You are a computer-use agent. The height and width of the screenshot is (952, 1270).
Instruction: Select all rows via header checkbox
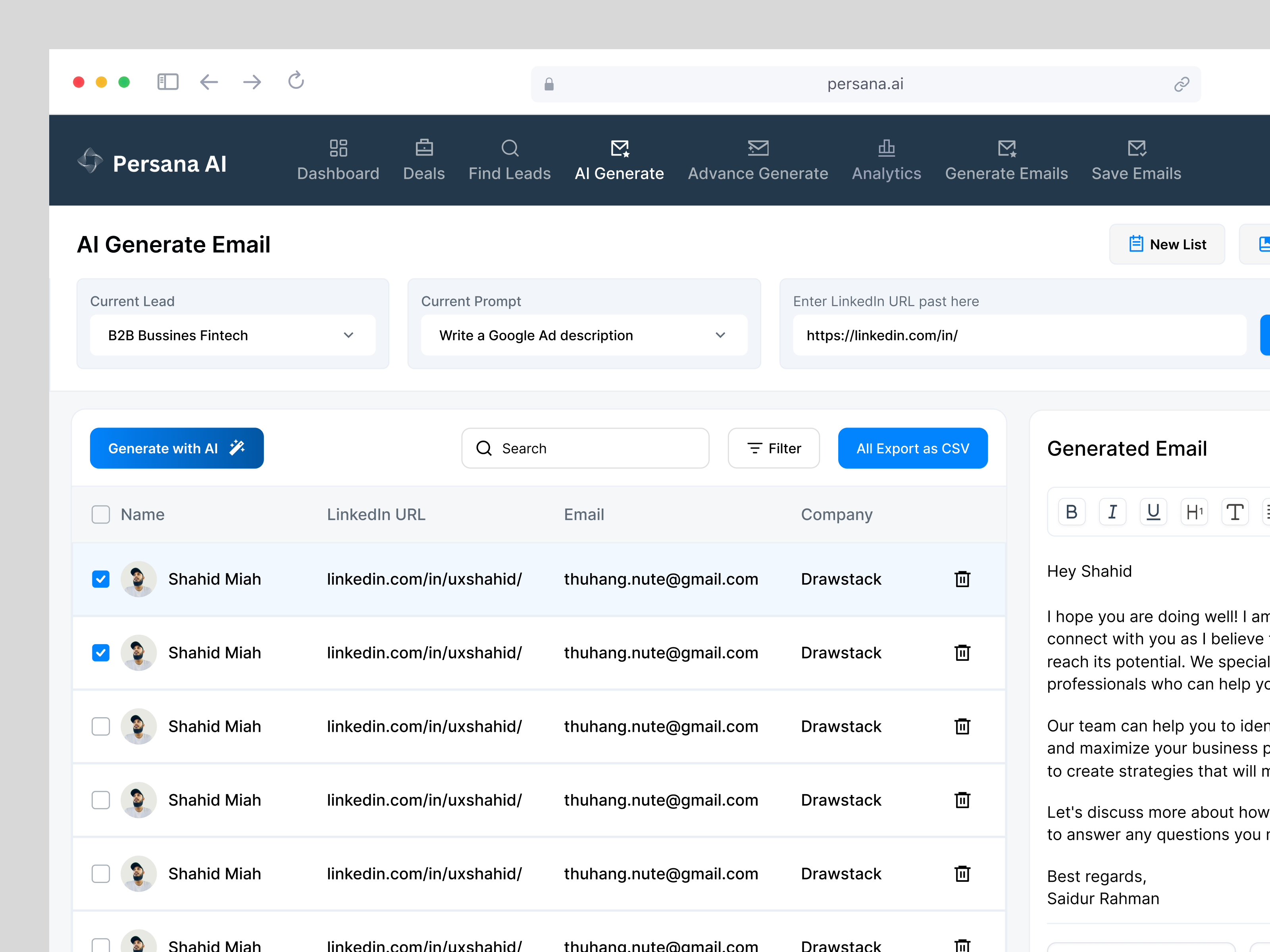tap(100, 514)
